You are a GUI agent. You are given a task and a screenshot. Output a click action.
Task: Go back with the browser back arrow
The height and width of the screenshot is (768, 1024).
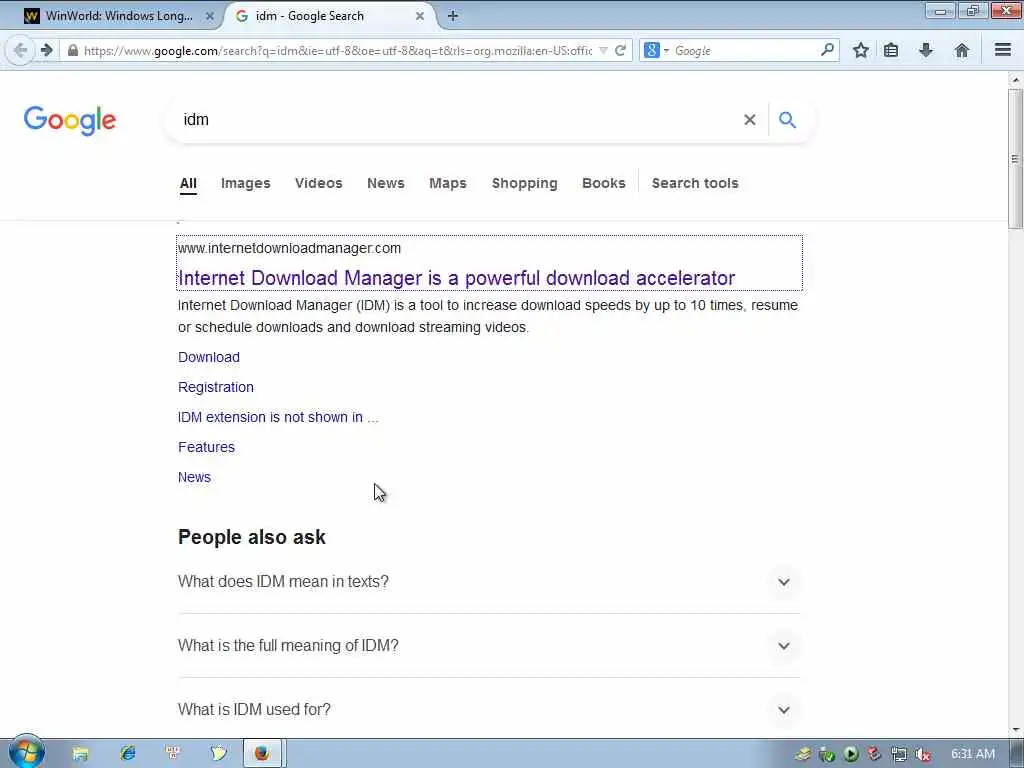pyautogui.click(x=20, y=50)
